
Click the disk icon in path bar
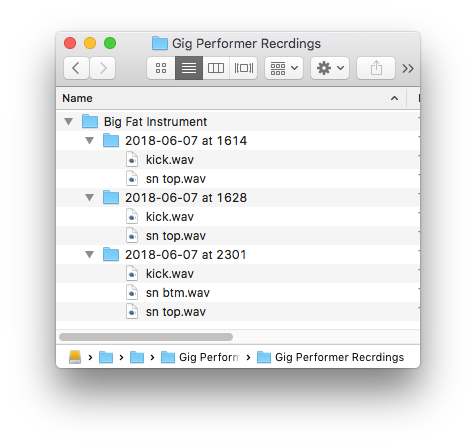75,357
